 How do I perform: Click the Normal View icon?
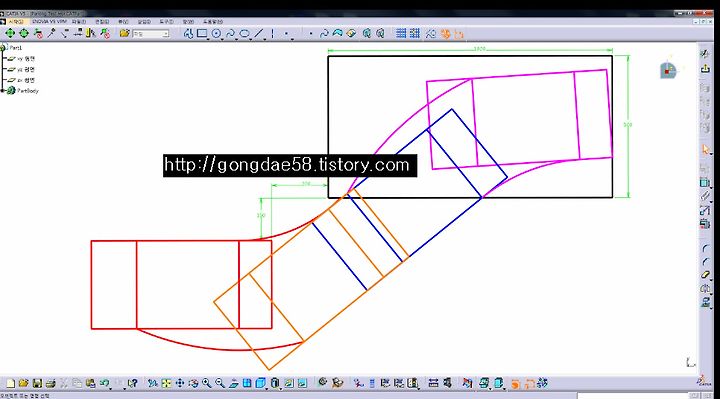(233, 383)
